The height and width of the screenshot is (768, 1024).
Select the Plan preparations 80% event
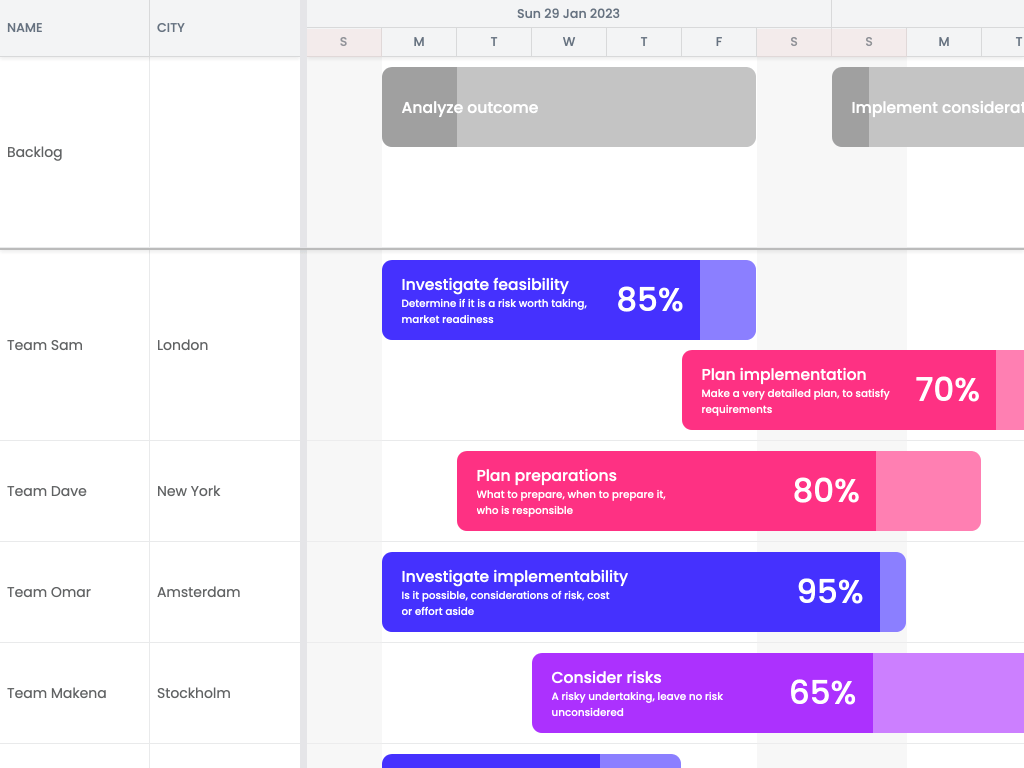click(719, 491)
